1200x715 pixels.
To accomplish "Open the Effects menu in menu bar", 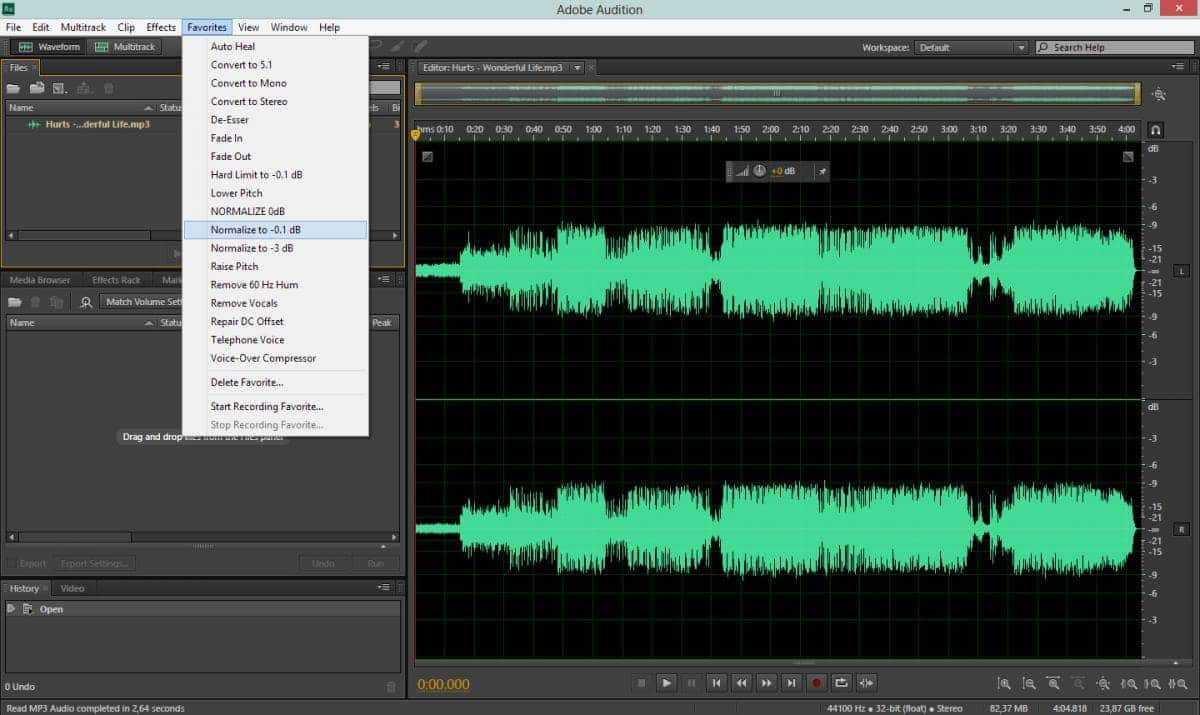I will [161, 27].
